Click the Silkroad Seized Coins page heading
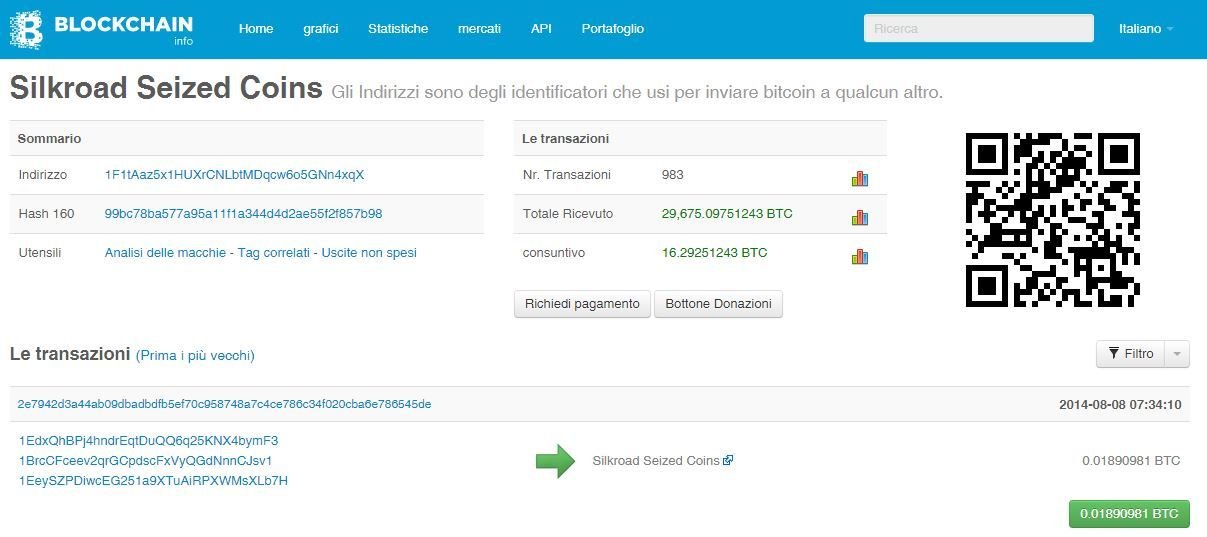 point(166,88)
